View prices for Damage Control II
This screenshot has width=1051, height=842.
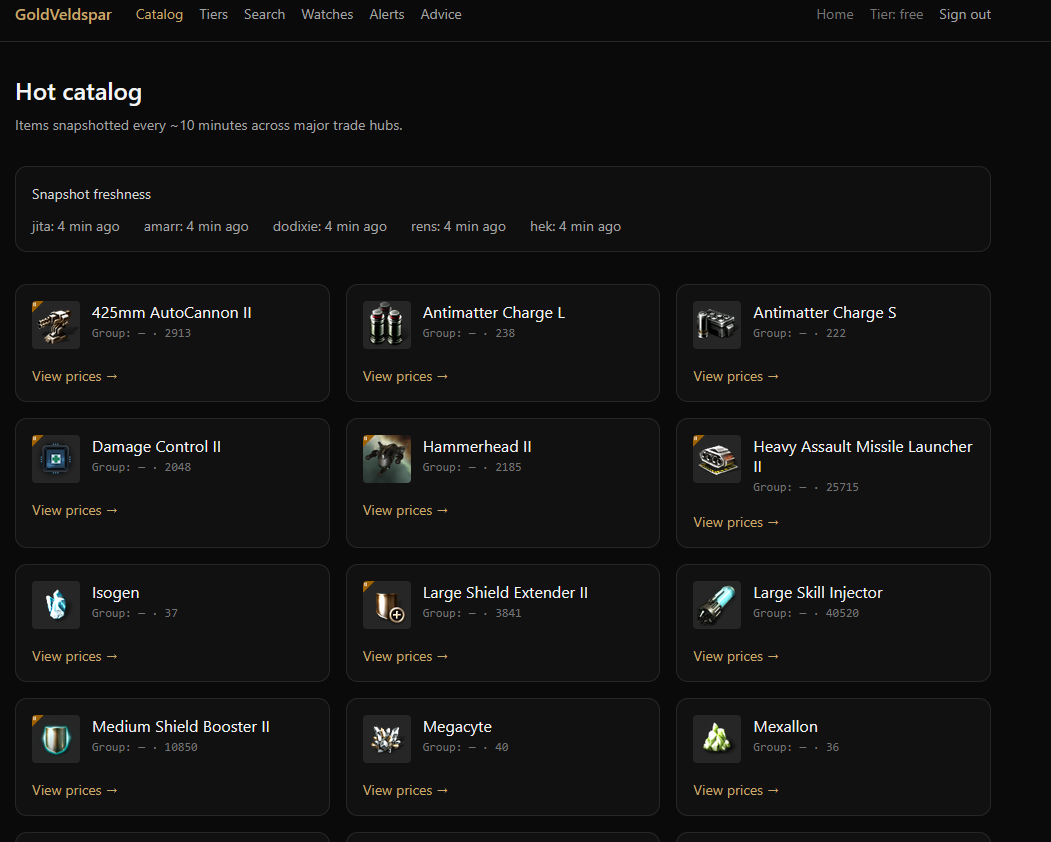tap(74, 511)
